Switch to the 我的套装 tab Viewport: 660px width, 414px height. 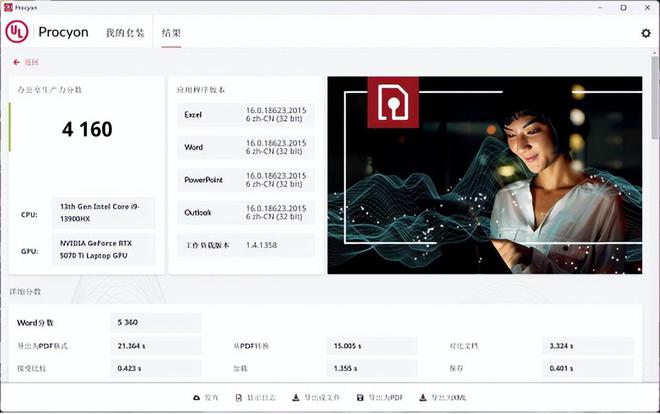click(x=125, y=33)
